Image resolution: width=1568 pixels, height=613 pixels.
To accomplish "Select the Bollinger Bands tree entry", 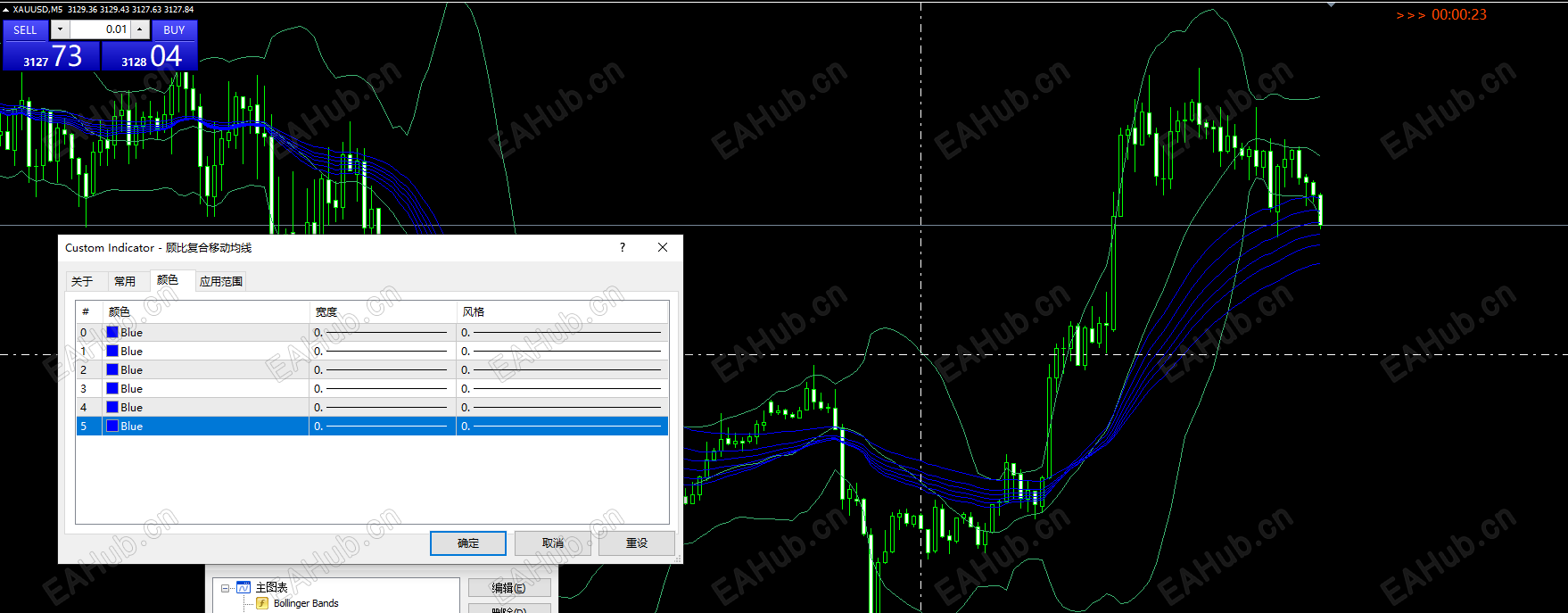I will pos(306,603).
